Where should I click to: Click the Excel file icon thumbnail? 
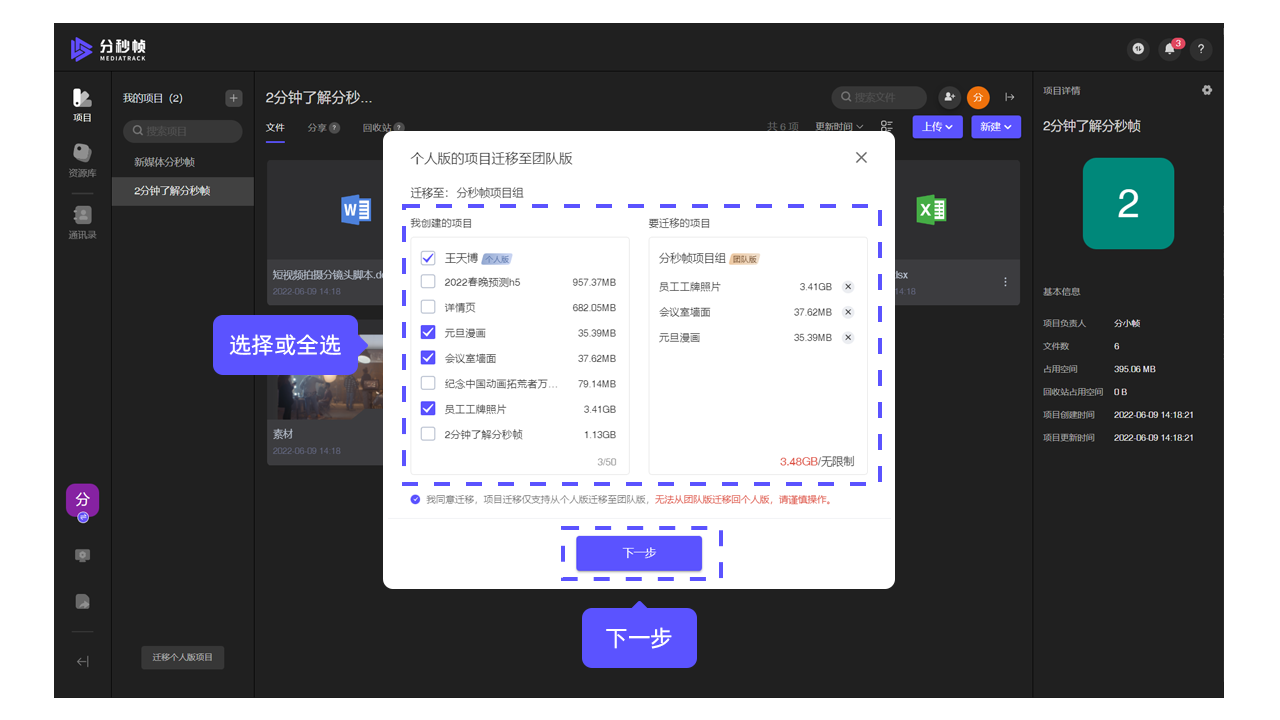click(x=931, y=209)
